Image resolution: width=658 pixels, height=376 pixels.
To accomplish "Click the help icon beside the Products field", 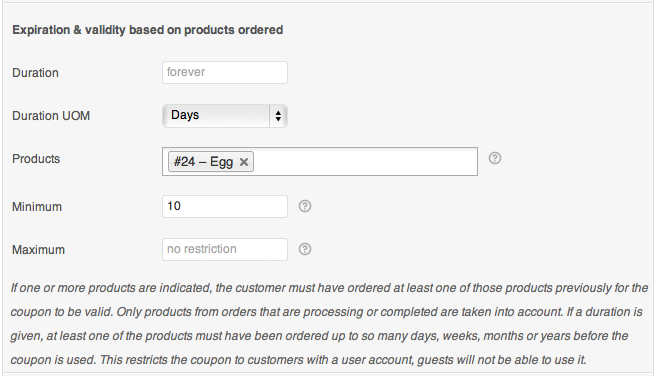I will [x=495, y=158].
